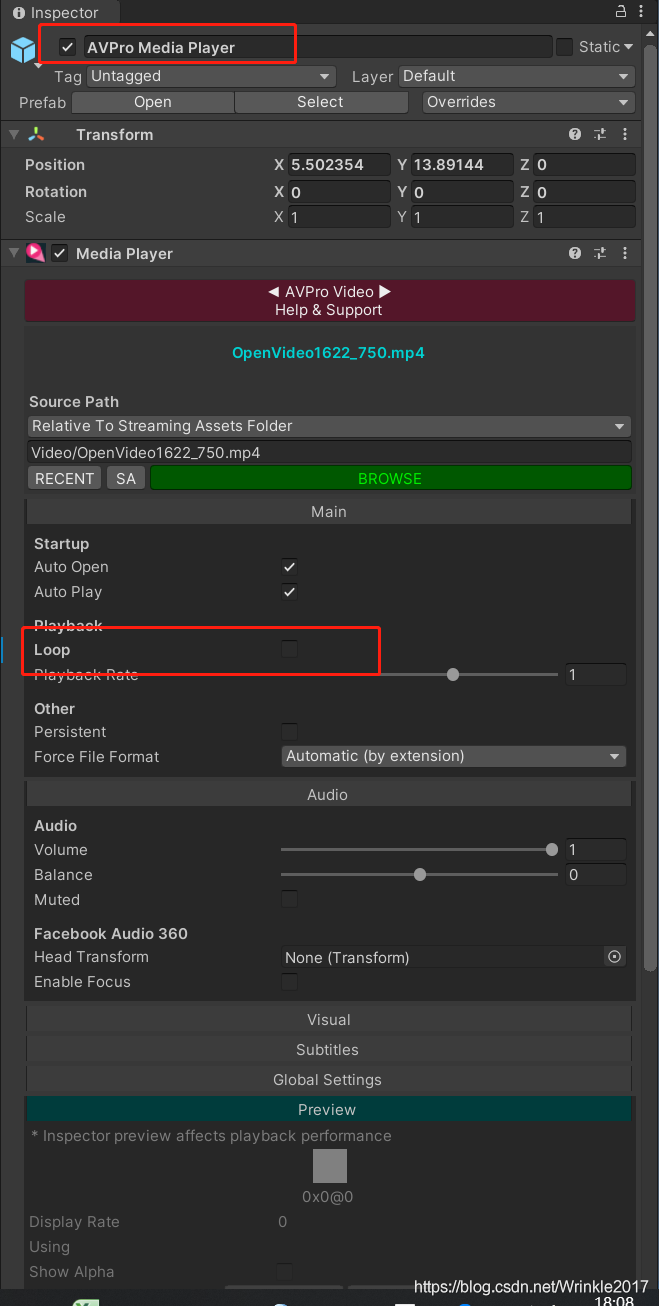Image resolution: width=659 pixels, height=1306 pixels.
Task: Click Head Transform object picker icon
Action: tap(615, 957)
